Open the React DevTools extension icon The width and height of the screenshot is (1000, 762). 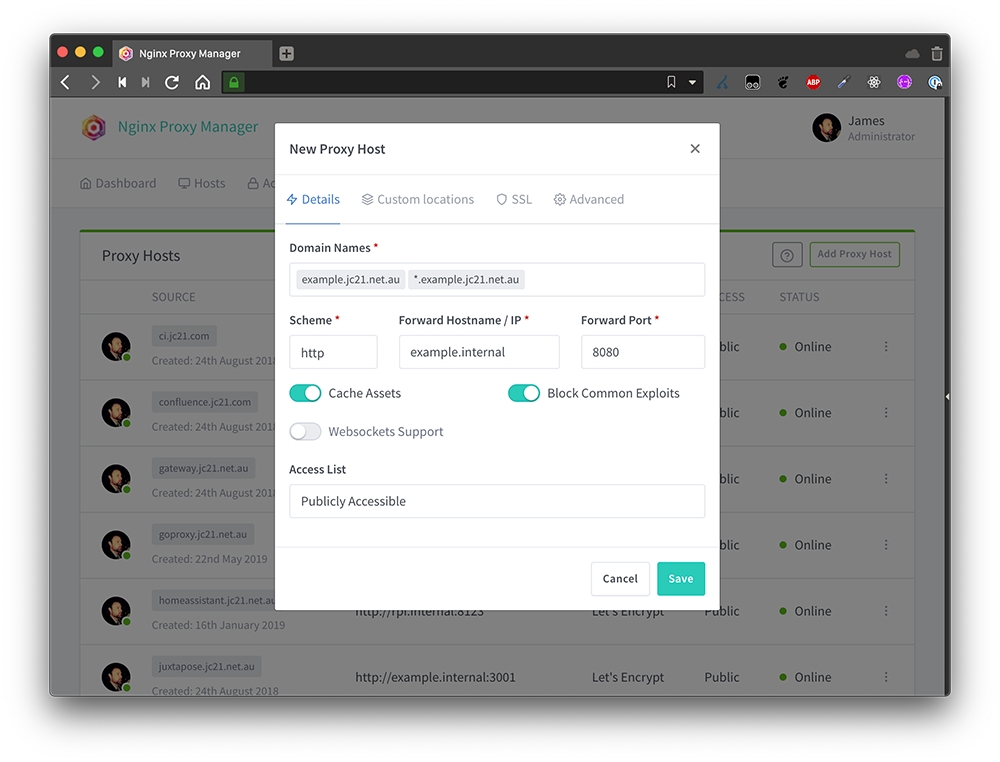point(874,83)
